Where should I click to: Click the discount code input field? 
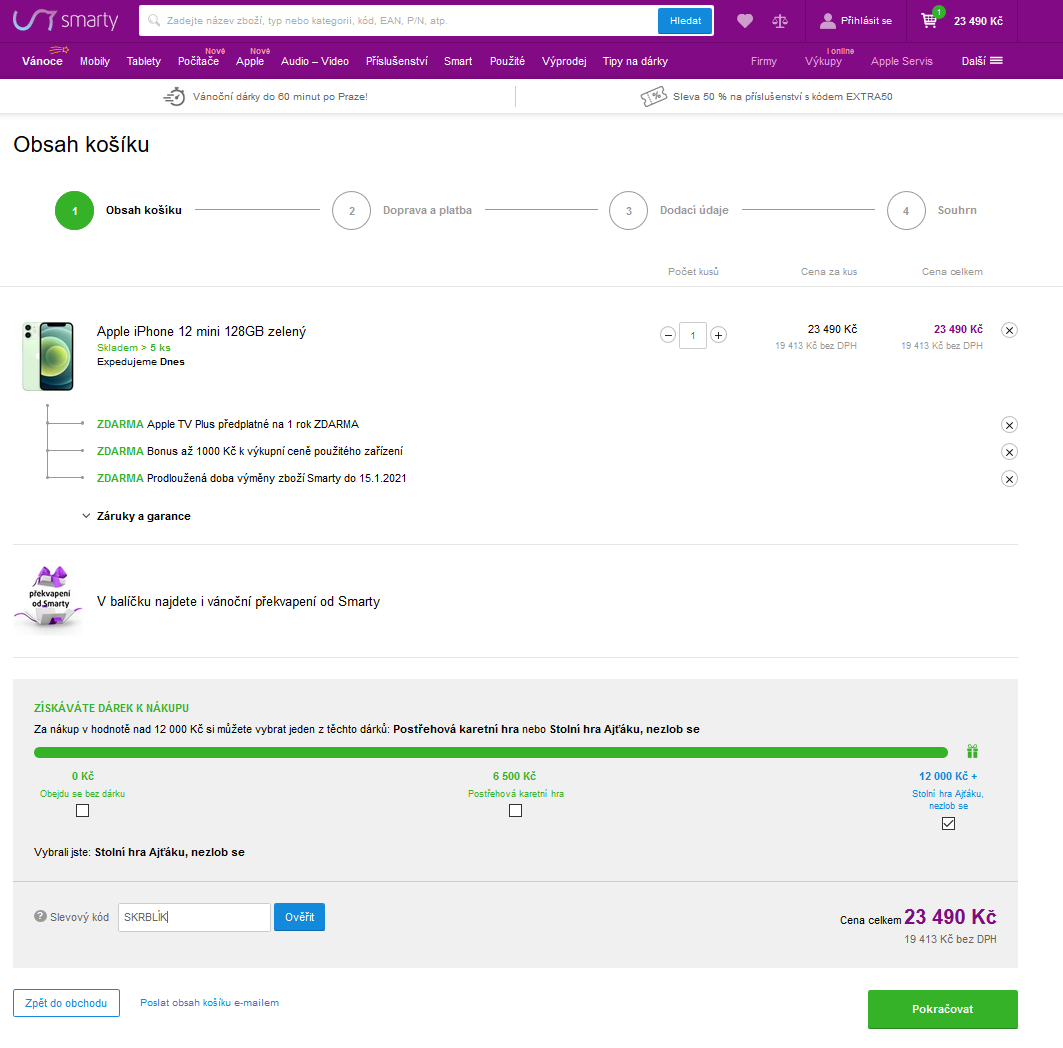(195, 917)
